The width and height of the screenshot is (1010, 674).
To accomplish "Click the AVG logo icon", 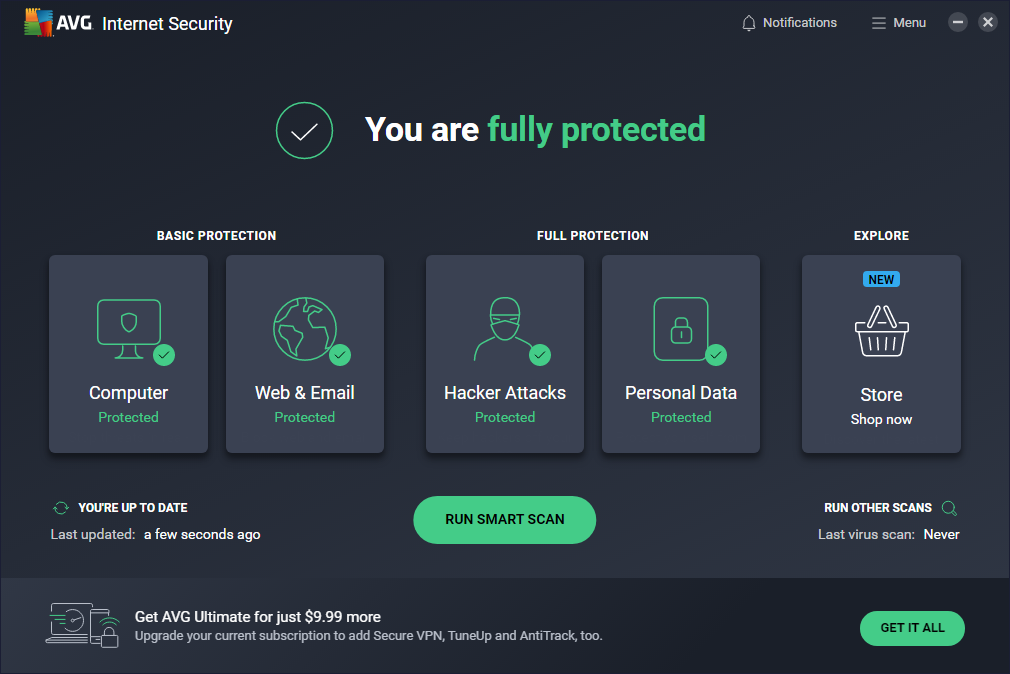I will coord(39,23).
